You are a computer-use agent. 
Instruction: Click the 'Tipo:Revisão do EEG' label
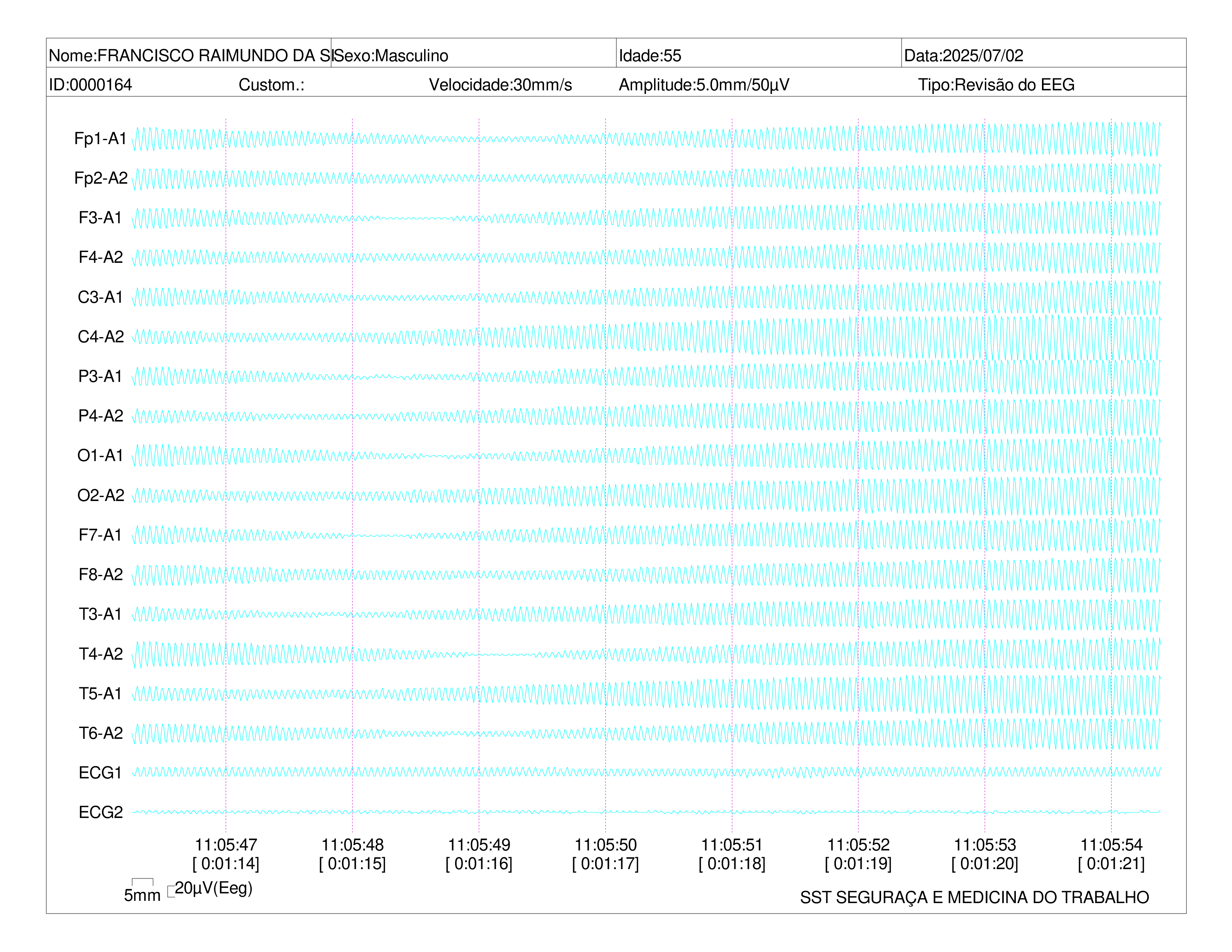pos(996,85)
